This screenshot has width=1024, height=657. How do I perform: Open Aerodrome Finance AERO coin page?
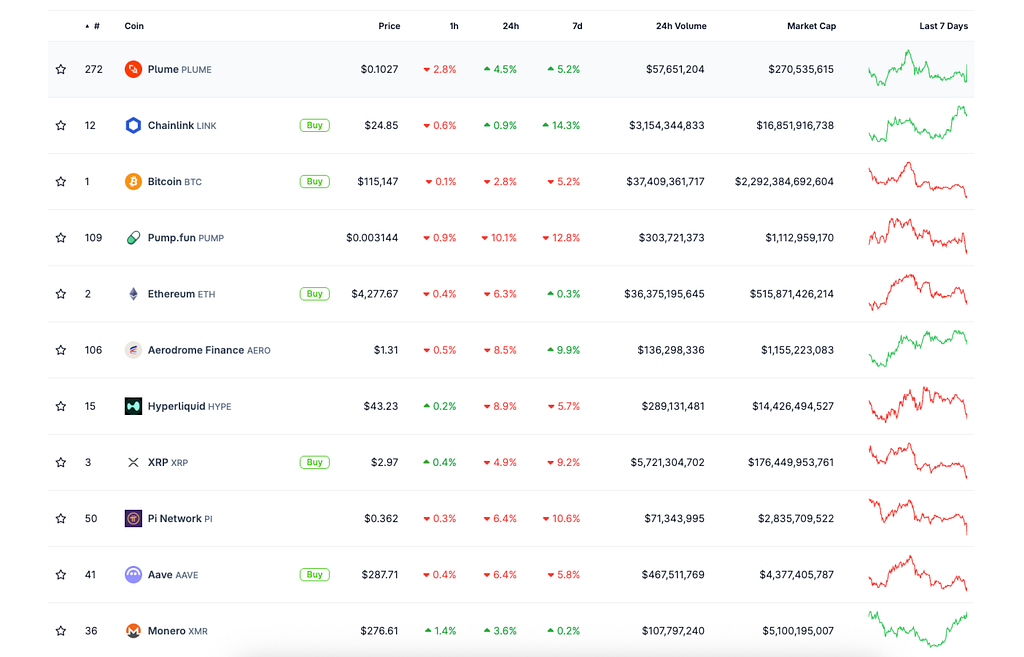click(x=209, y=350)
